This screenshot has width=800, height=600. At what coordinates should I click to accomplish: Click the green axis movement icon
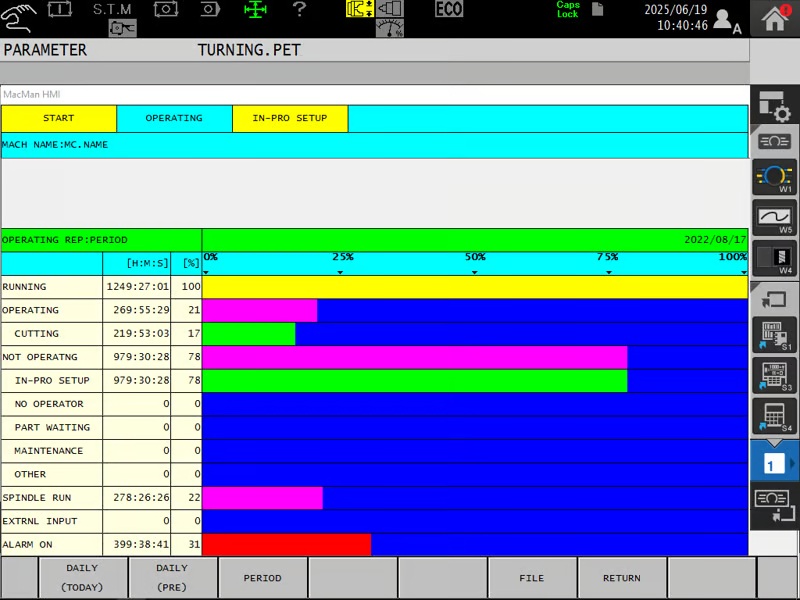(256, 10)
